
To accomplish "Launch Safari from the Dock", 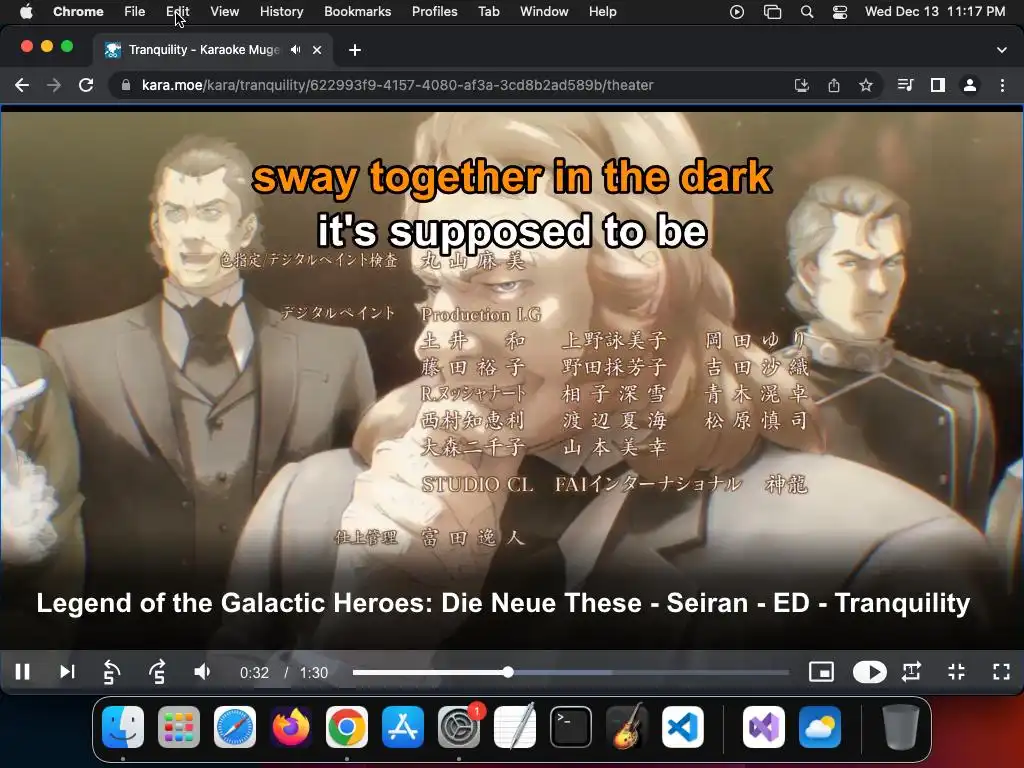I will [x=235, y=727].
